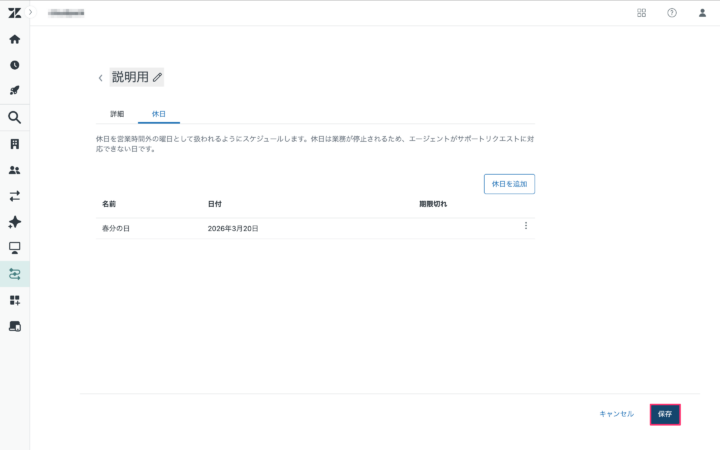Open AI sparkle icon section
This screenshot has height=450, width=720.
pyautogui.click(x=15, y=222)
